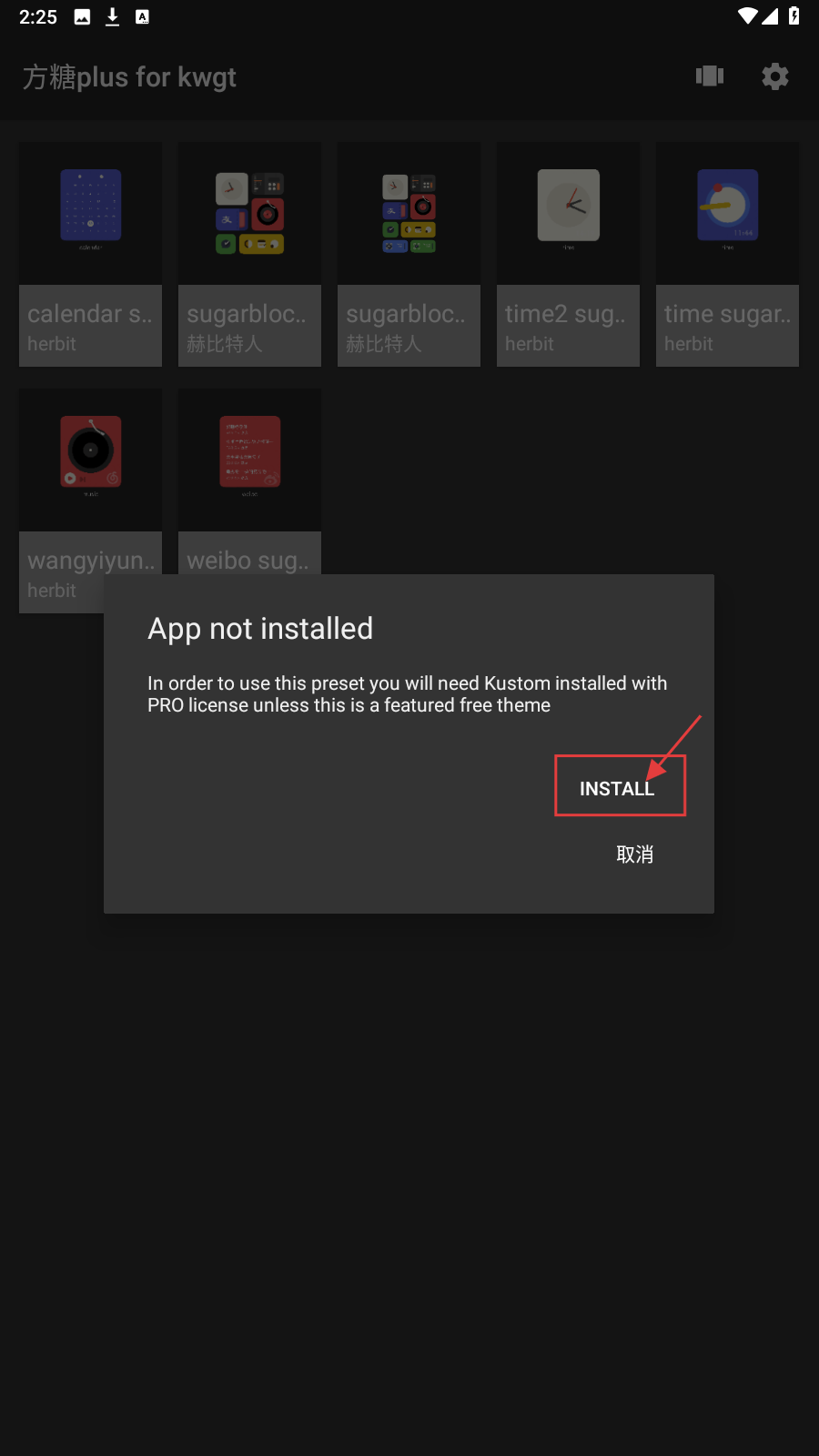Tap the download icon in status bar
819x1456 pixels.
click(x=112, y=16)
